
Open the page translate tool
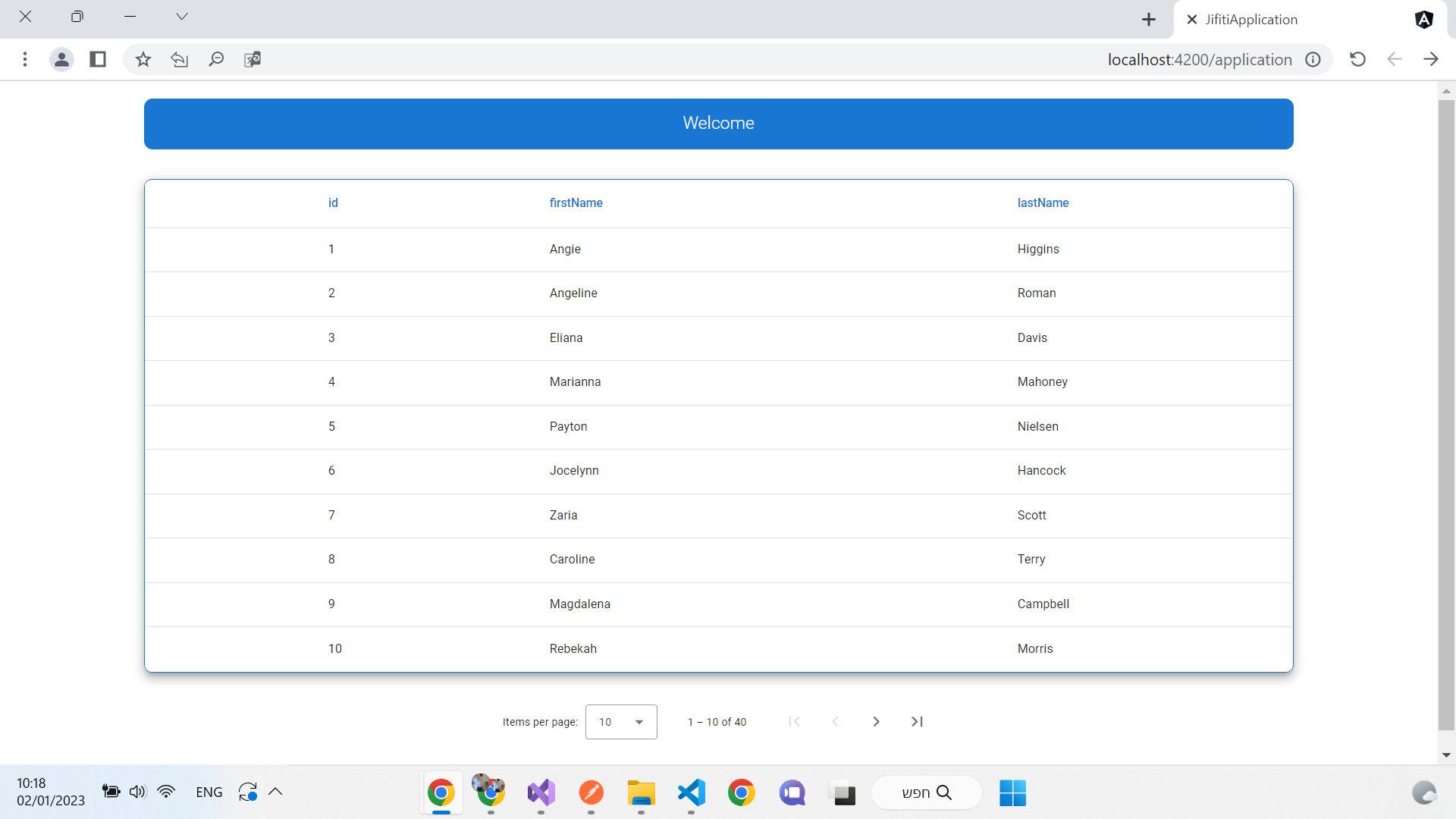click(253, 59)
